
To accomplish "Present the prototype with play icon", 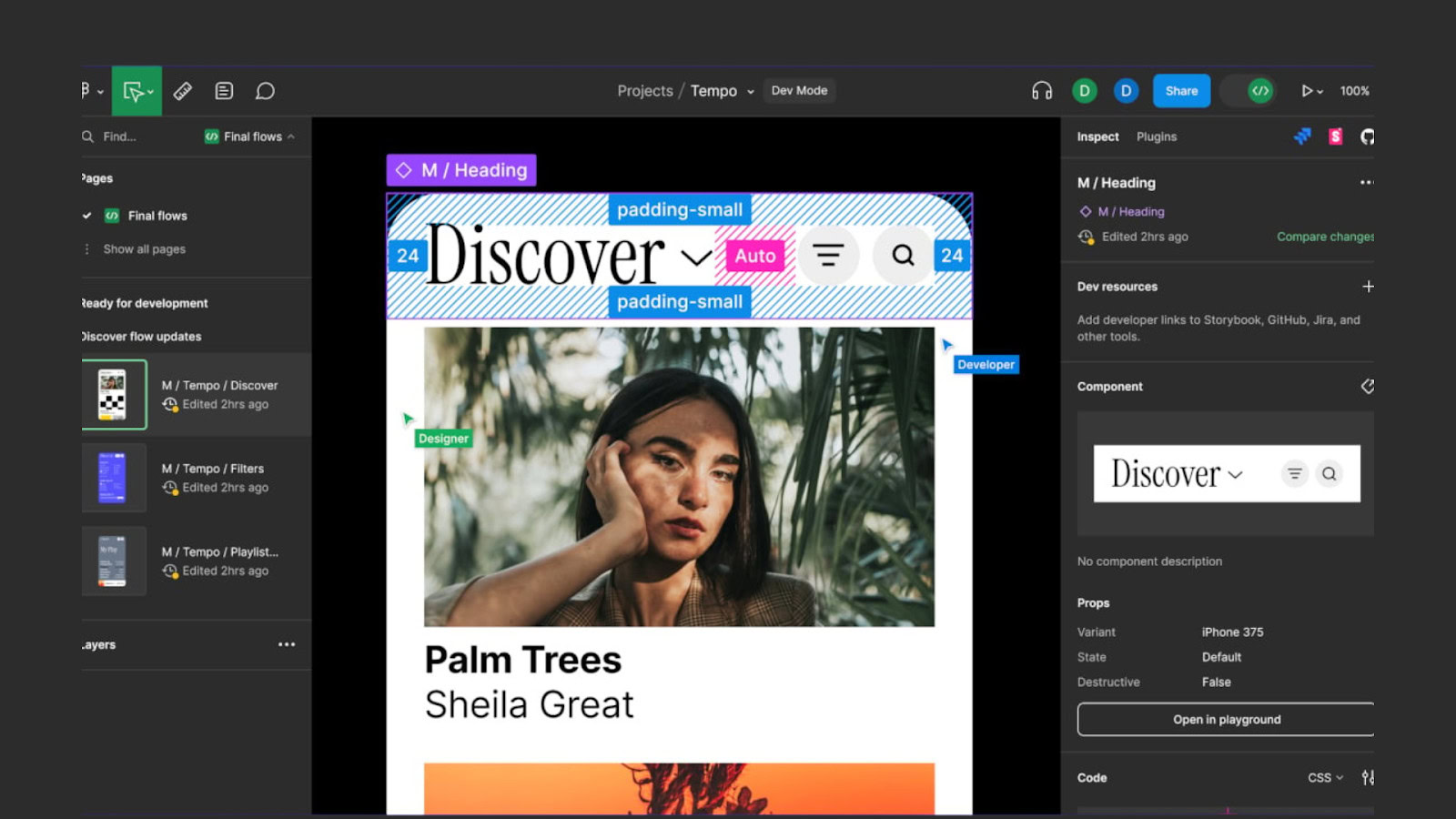I will click(x=1307, y=91).
